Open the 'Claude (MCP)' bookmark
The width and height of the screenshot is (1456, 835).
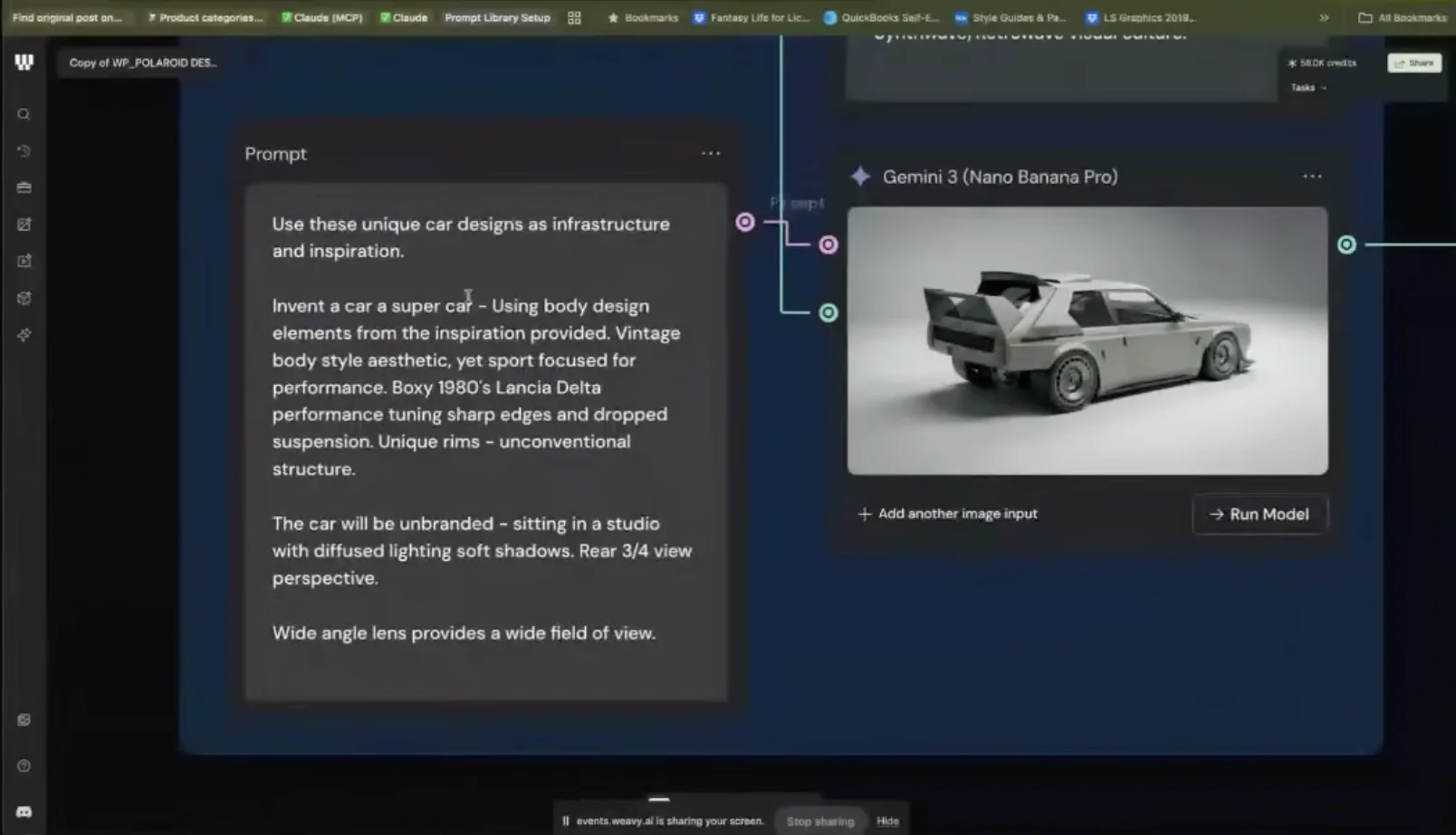321,17
